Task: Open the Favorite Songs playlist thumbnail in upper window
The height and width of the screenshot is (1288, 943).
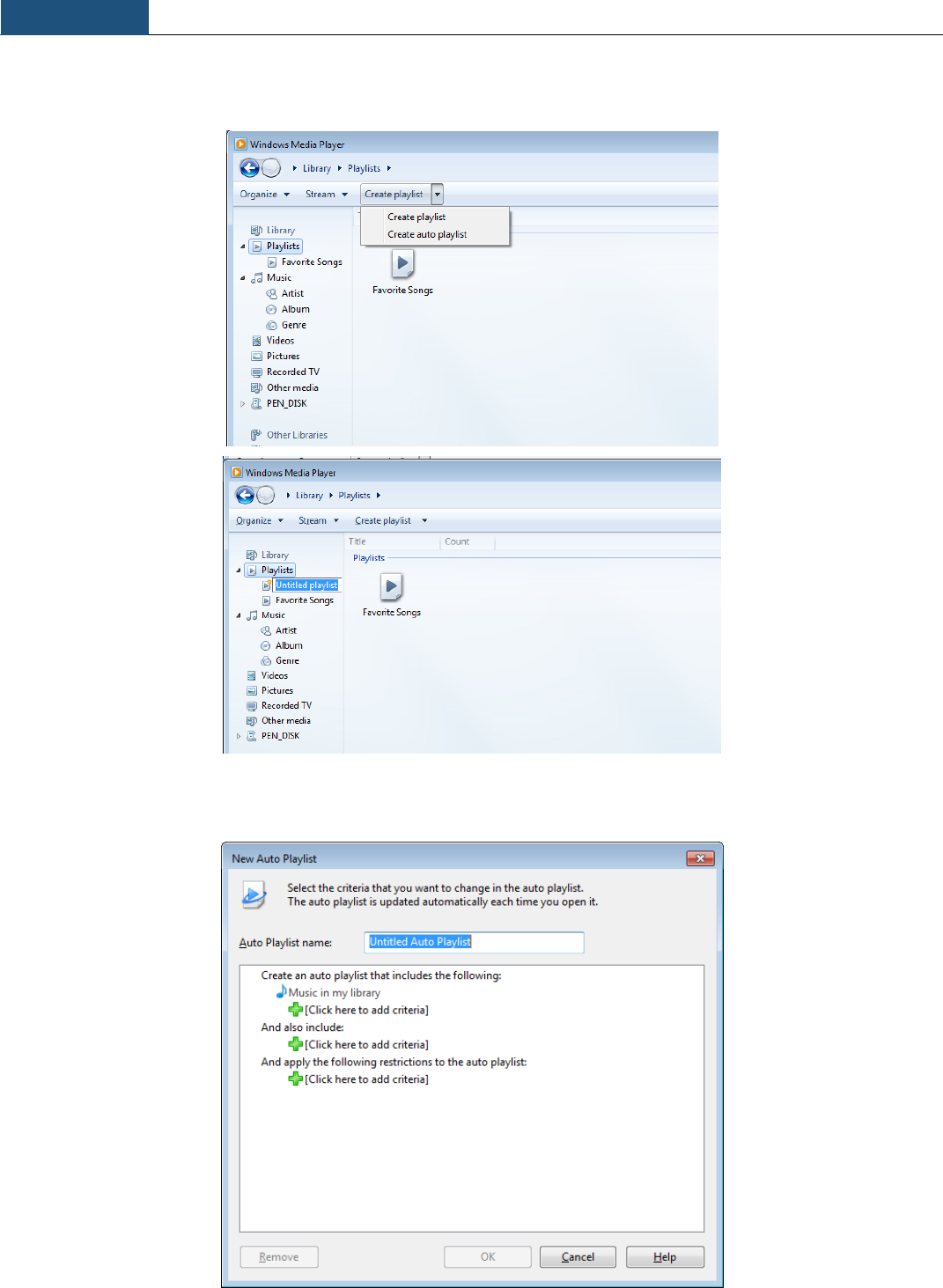Action: (402, 263)
